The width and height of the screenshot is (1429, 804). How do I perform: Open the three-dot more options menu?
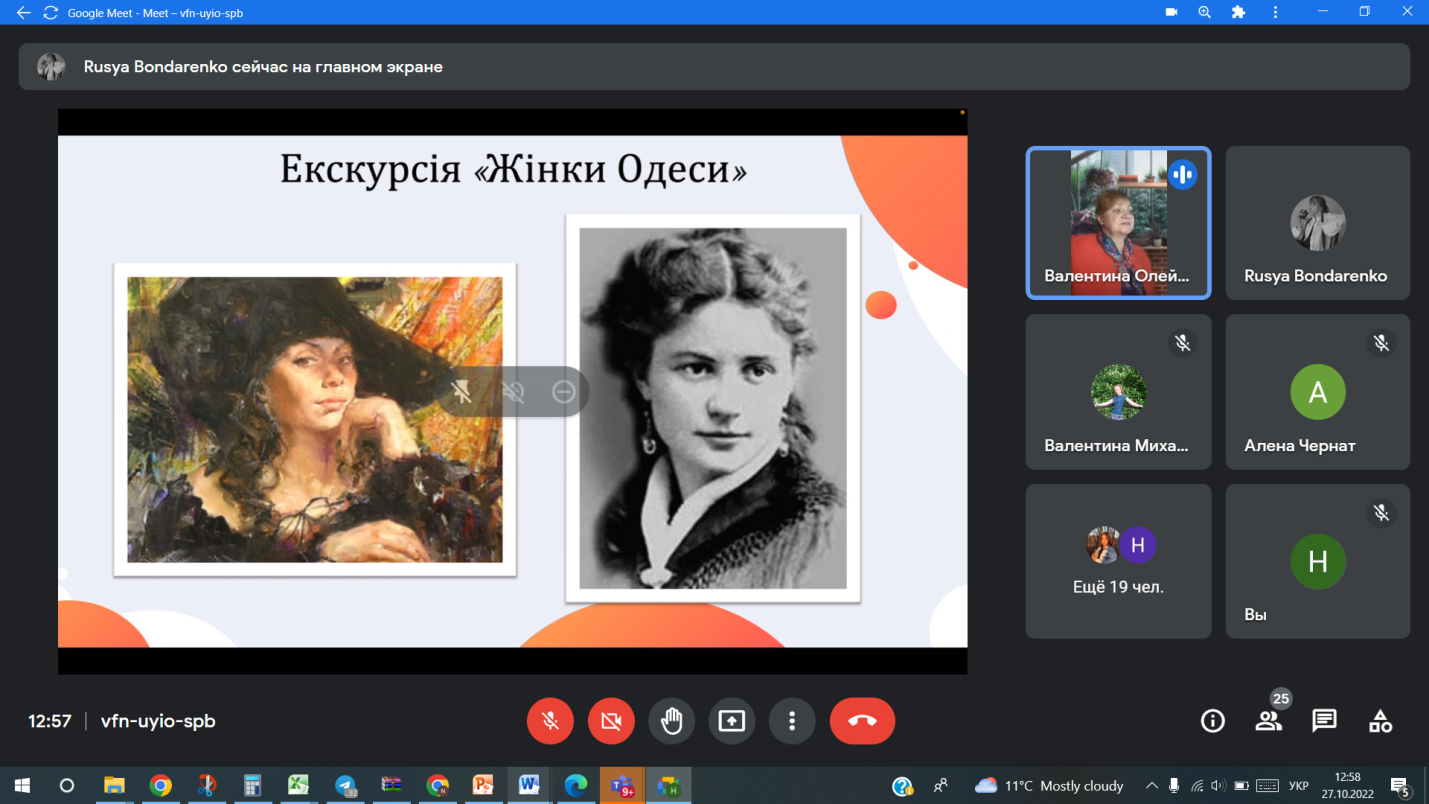[792, 721]
